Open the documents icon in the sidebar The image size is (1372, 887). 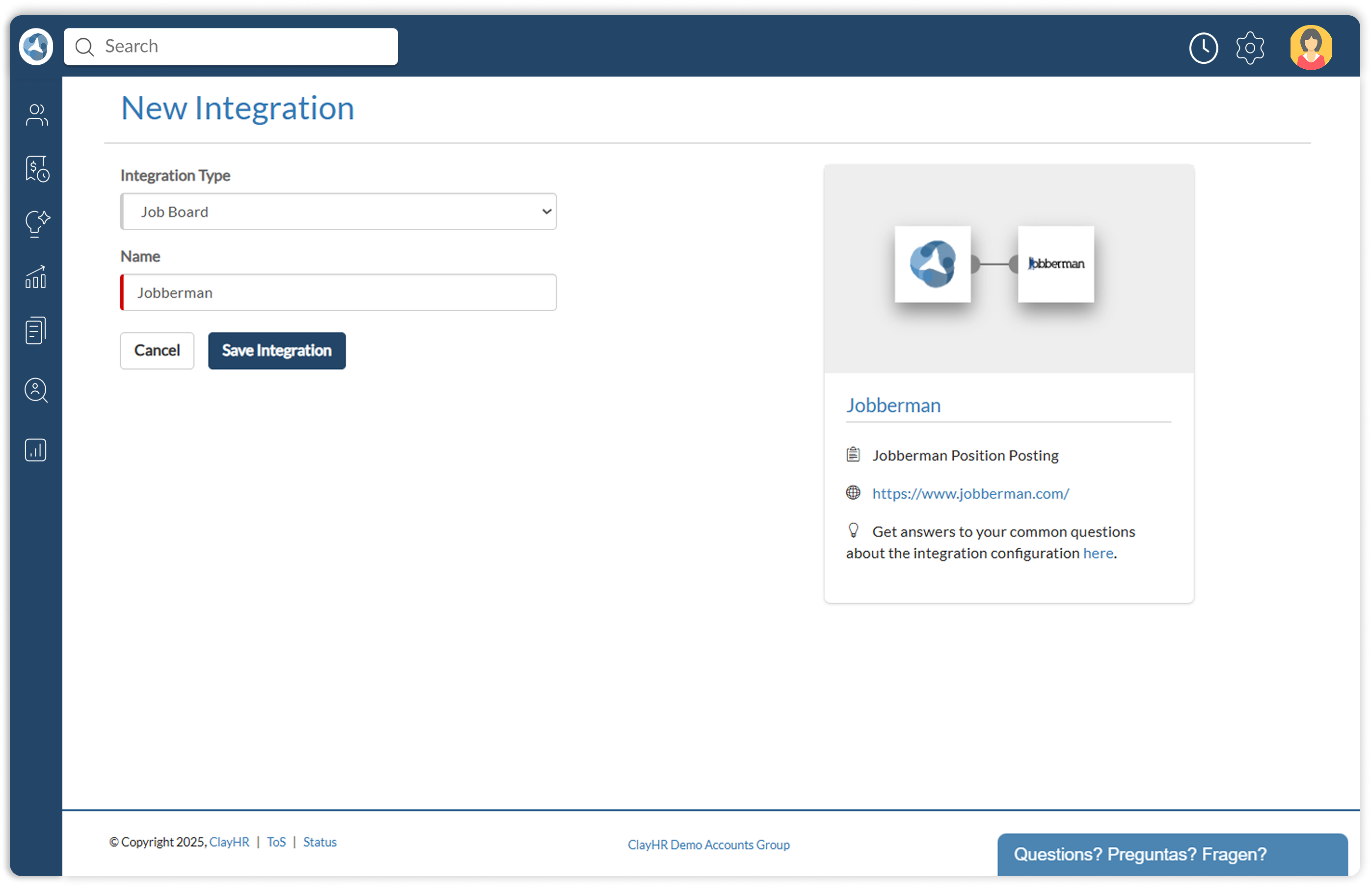(x=36, y=331)
